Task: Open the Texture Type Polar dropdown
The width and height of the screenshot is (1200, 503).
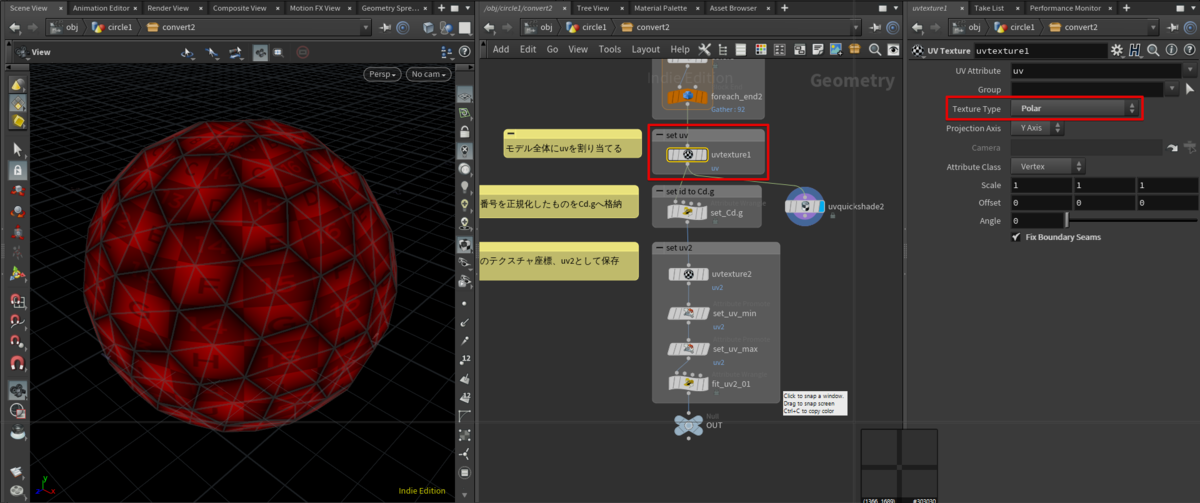Action: (1074, 108)
